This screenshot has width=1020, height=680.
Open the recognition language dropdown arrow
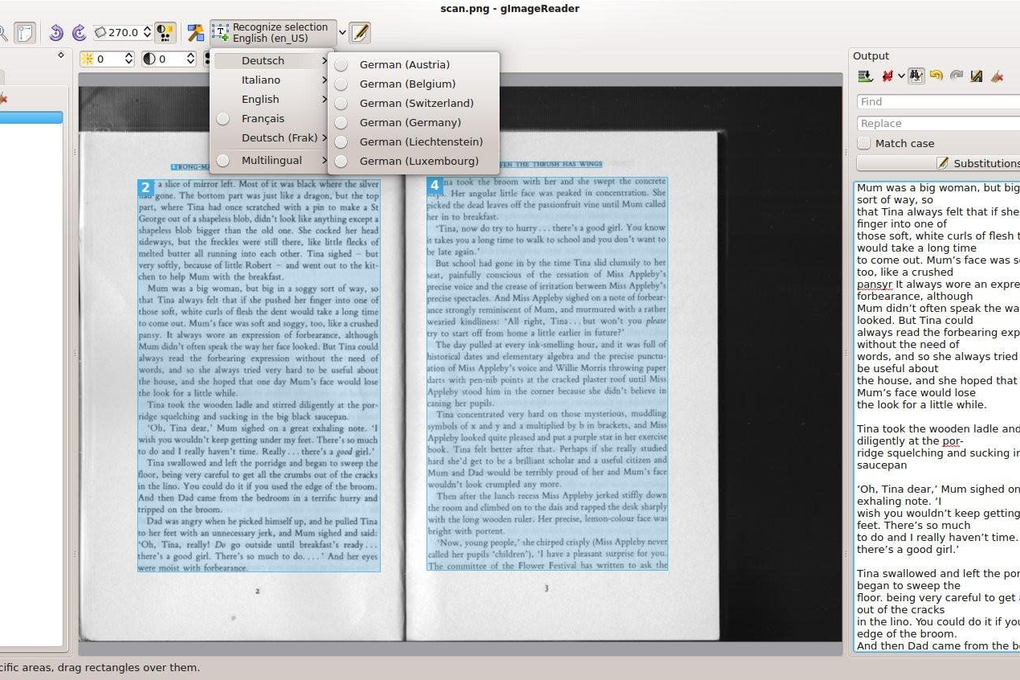coord(342,33)
